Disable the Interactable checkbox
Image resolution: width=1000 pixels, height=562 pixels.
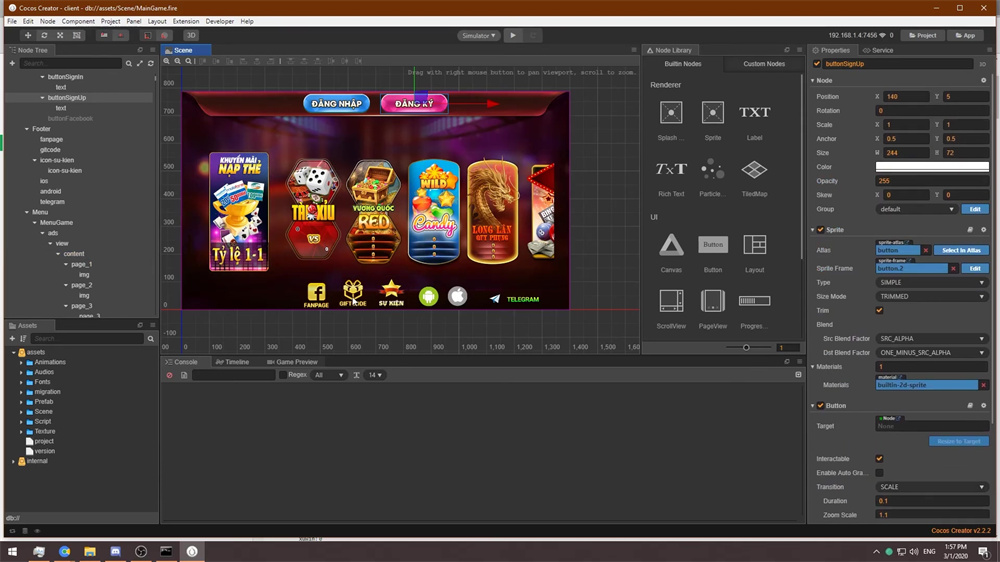pos(879,459)
